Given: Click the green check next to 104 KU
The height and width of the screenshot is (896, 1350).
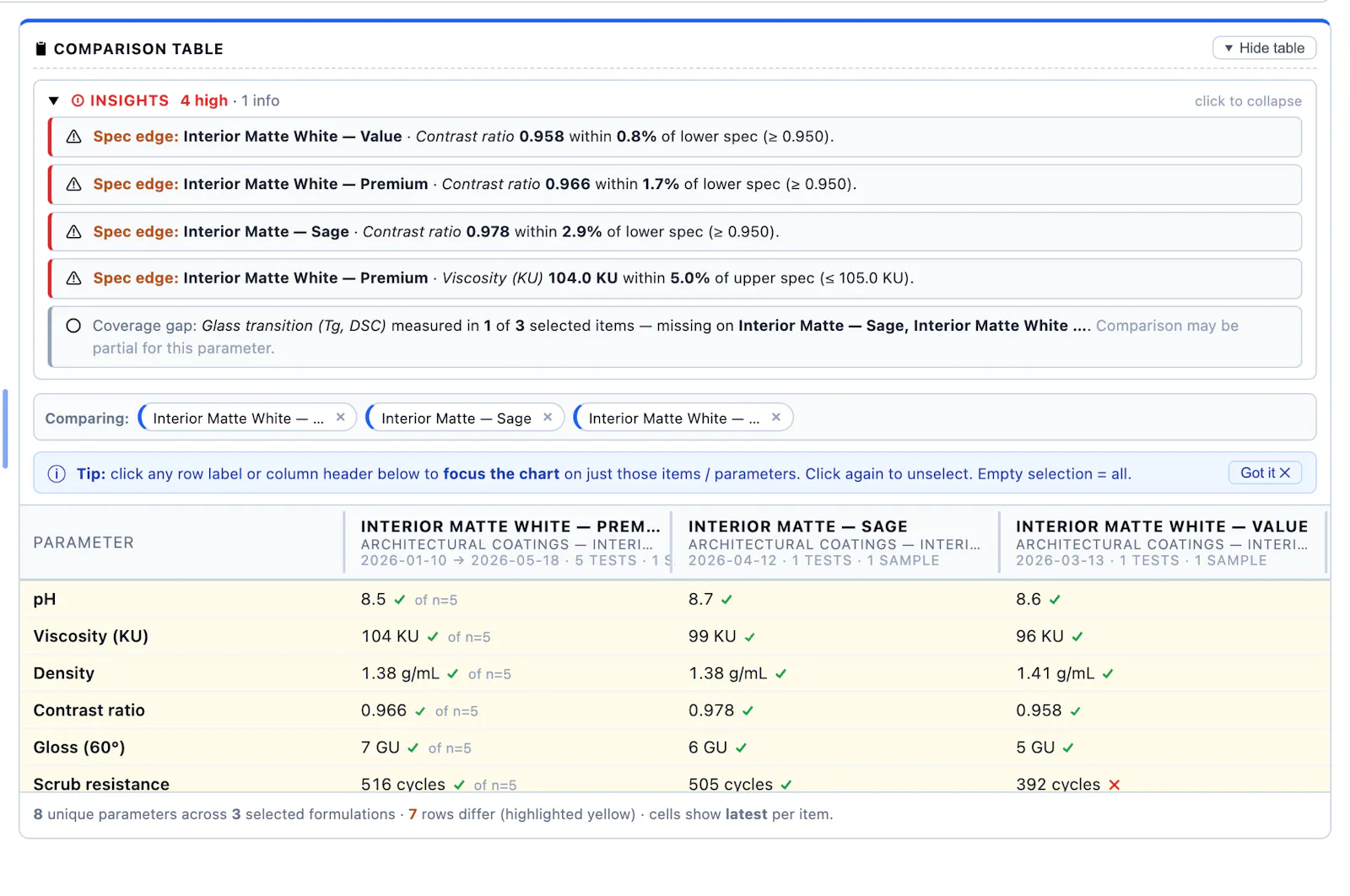Looking at the screenshot, I should point(433,637).
